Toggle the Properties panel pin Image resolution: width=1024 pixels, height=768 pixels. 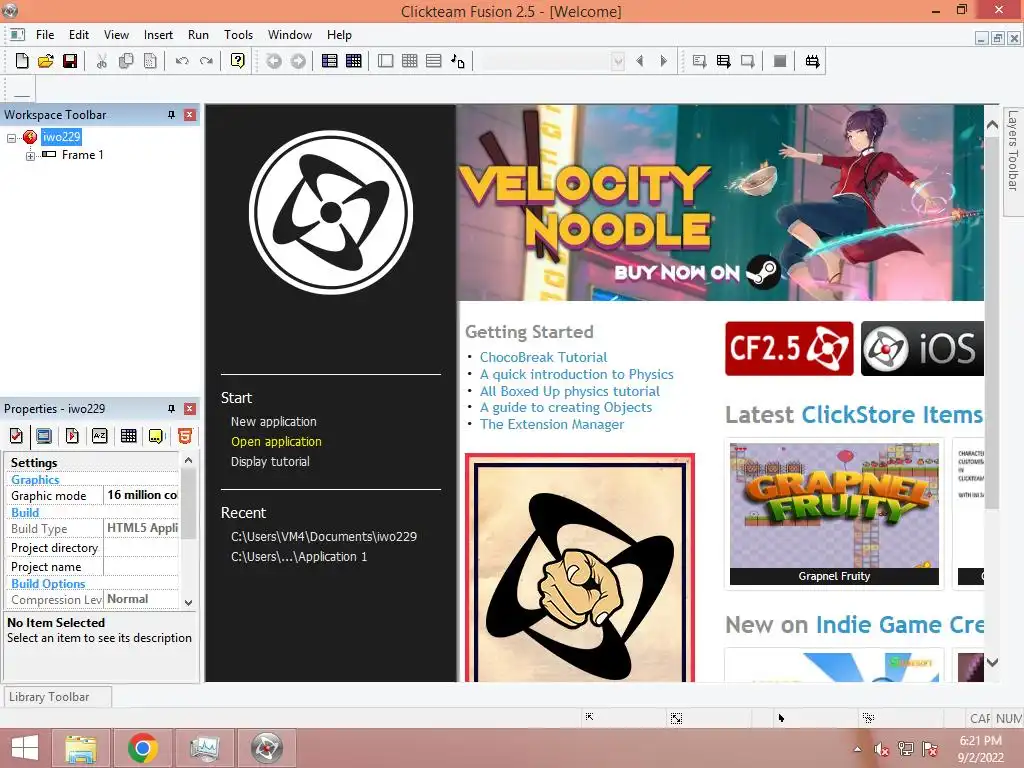coord(171,409)
